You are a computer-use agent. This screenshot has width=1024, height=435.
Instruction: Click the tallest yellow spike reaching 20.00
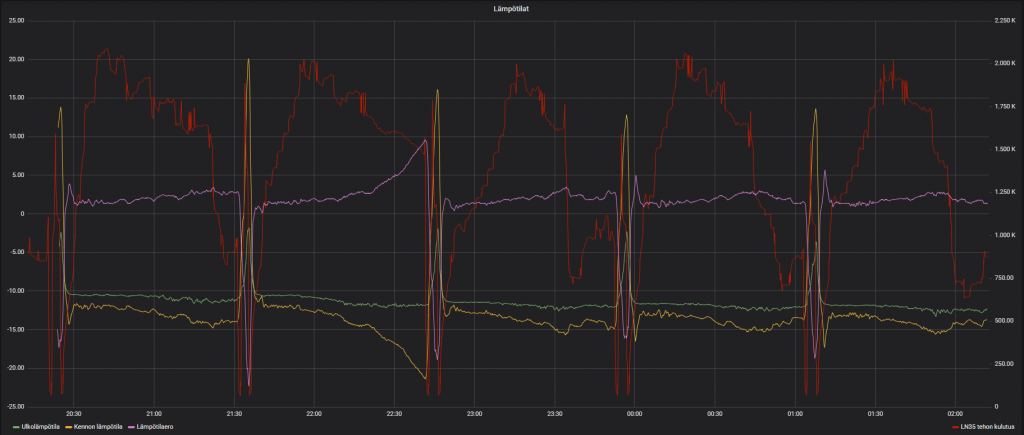248,60
